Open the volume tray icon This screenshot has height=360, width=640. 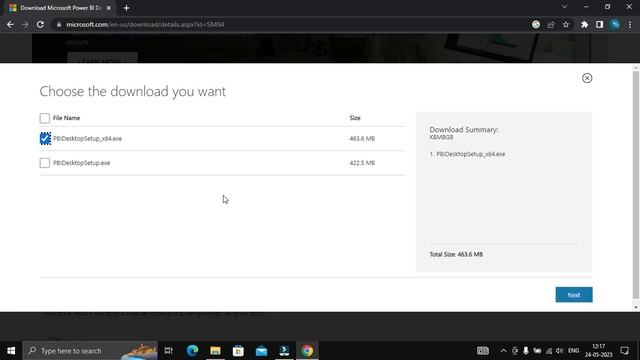tap(559, 351)
